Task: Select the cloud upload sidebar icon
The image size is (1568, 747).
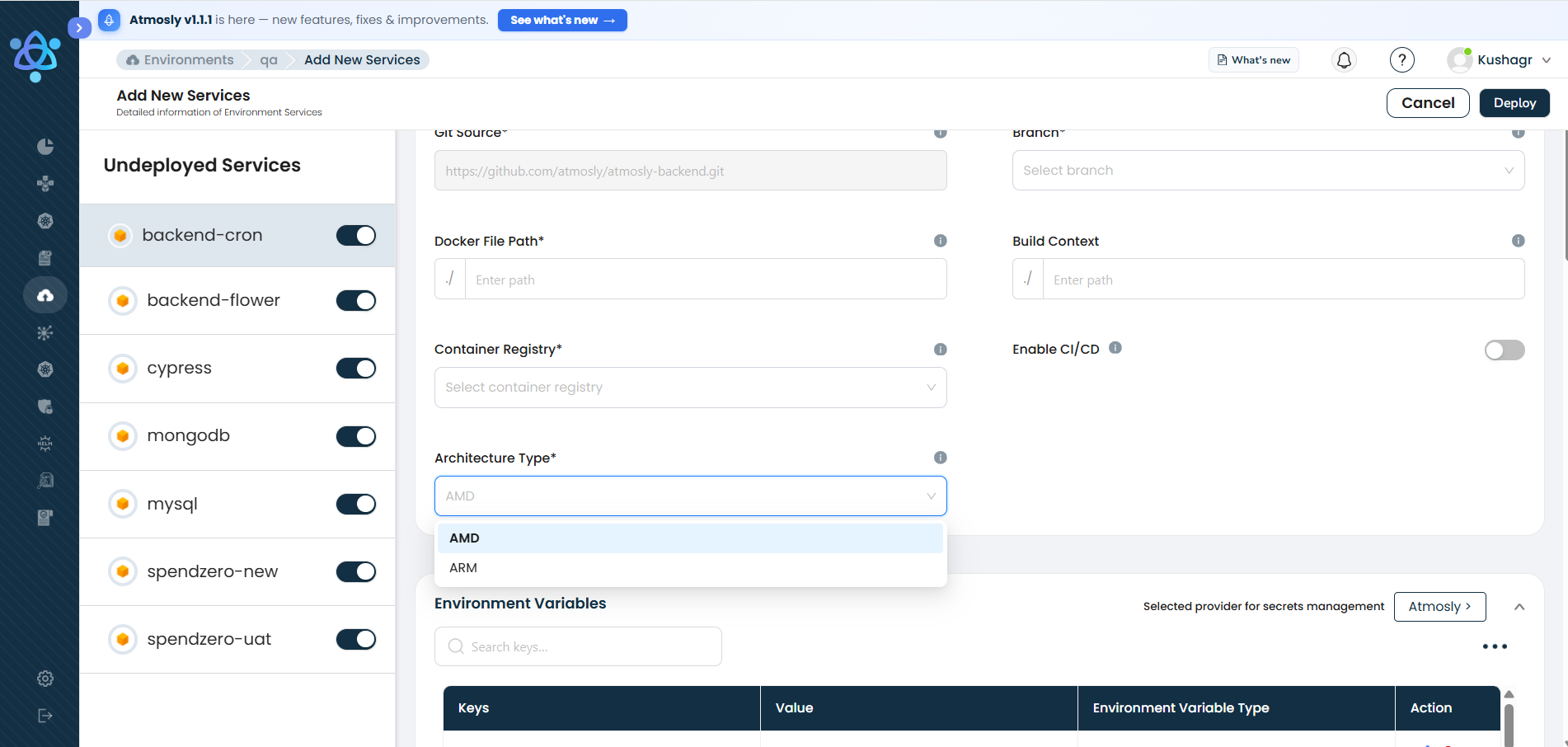Action: (x=45, y=295)
